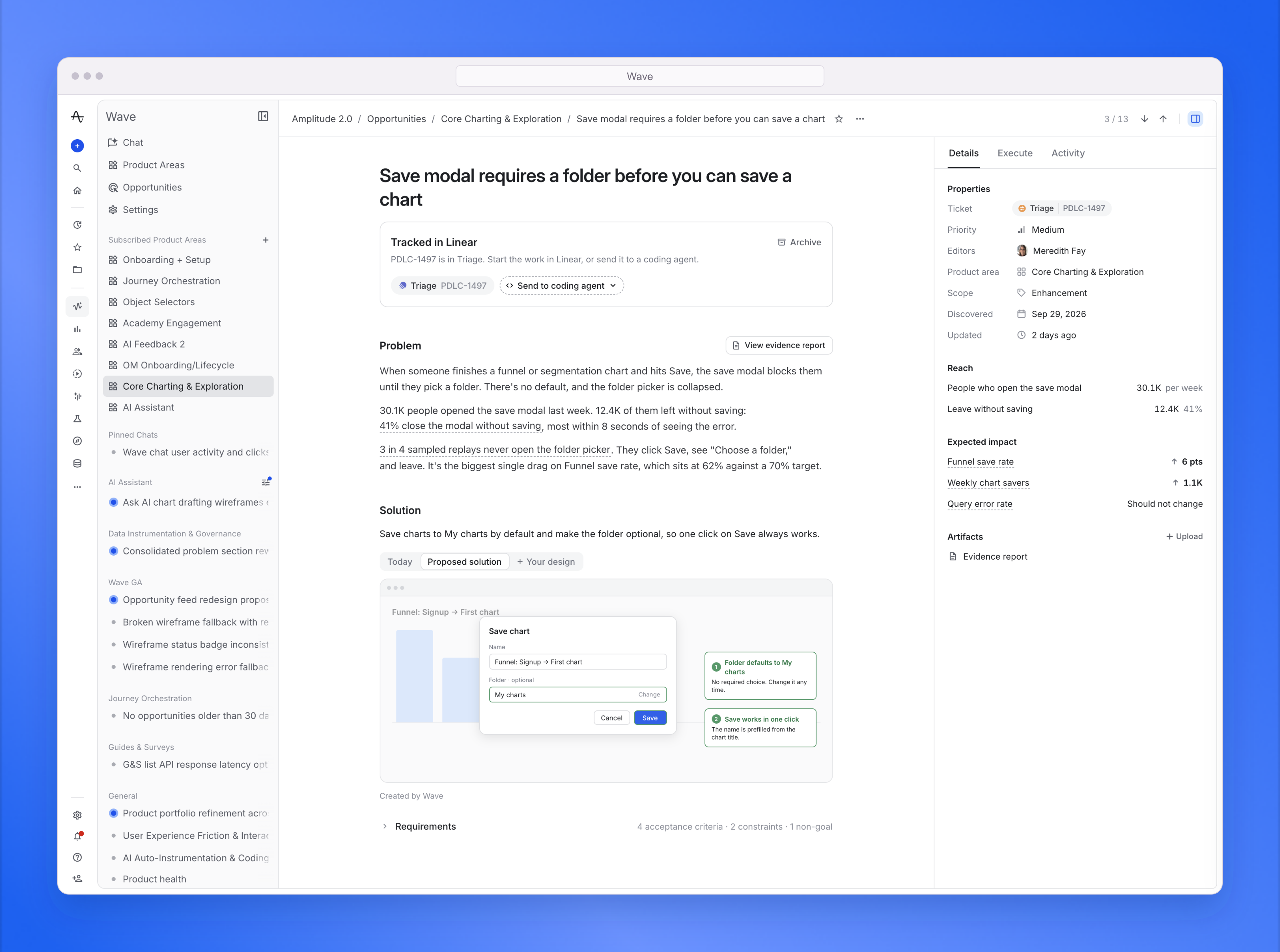Select AI Feedback 2 product area
The width and height of the screenshot is (1280, 952).
point(188,344)
